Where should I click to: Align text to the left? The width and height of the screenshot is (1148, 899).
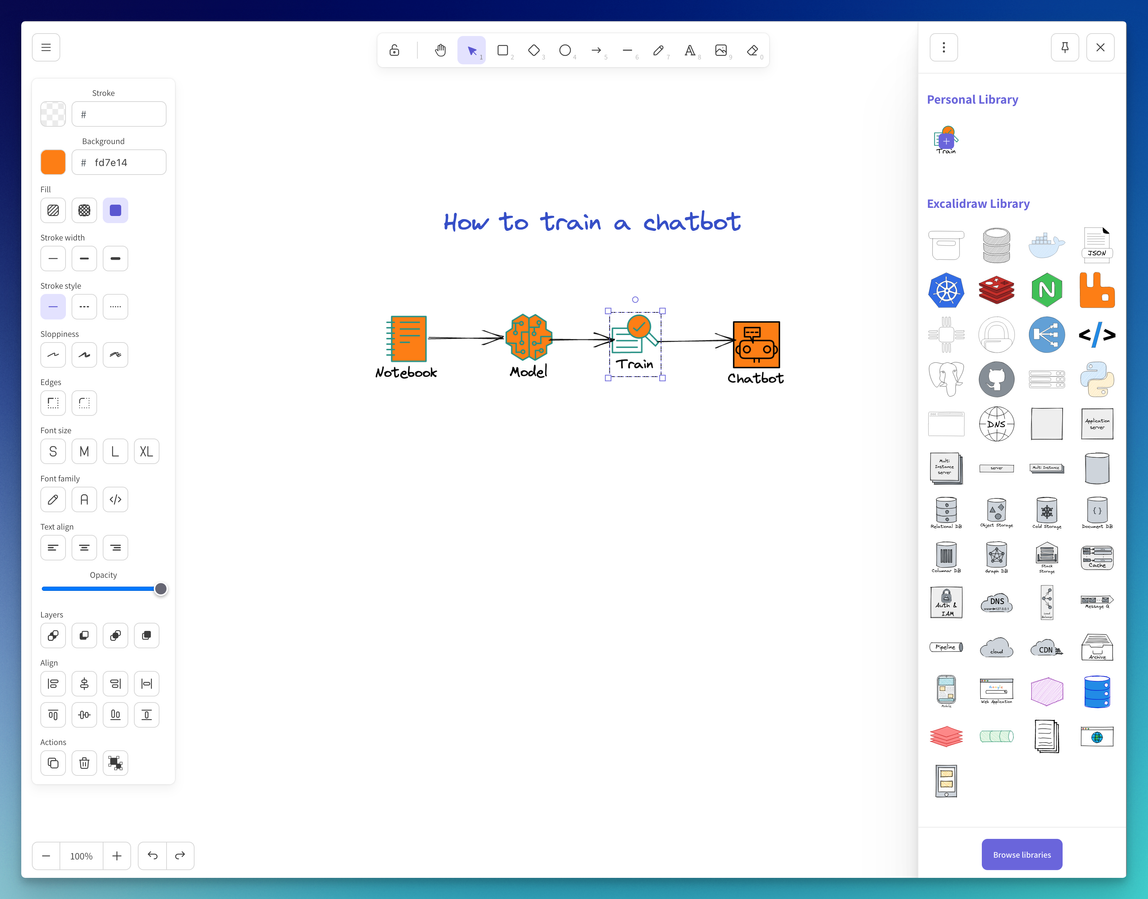[53, 548]
